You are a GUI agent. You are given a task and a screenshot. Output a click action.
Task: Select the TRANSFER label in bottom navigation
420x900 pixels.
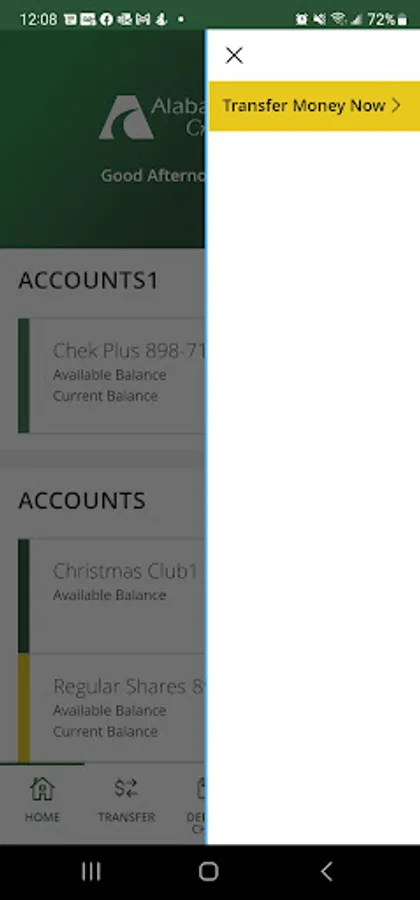(126, 817)
